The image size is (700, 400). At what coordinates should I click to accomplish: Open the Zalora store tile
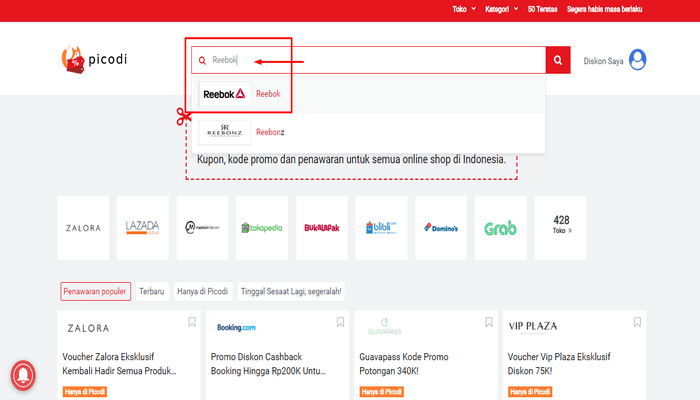(83, 228)
